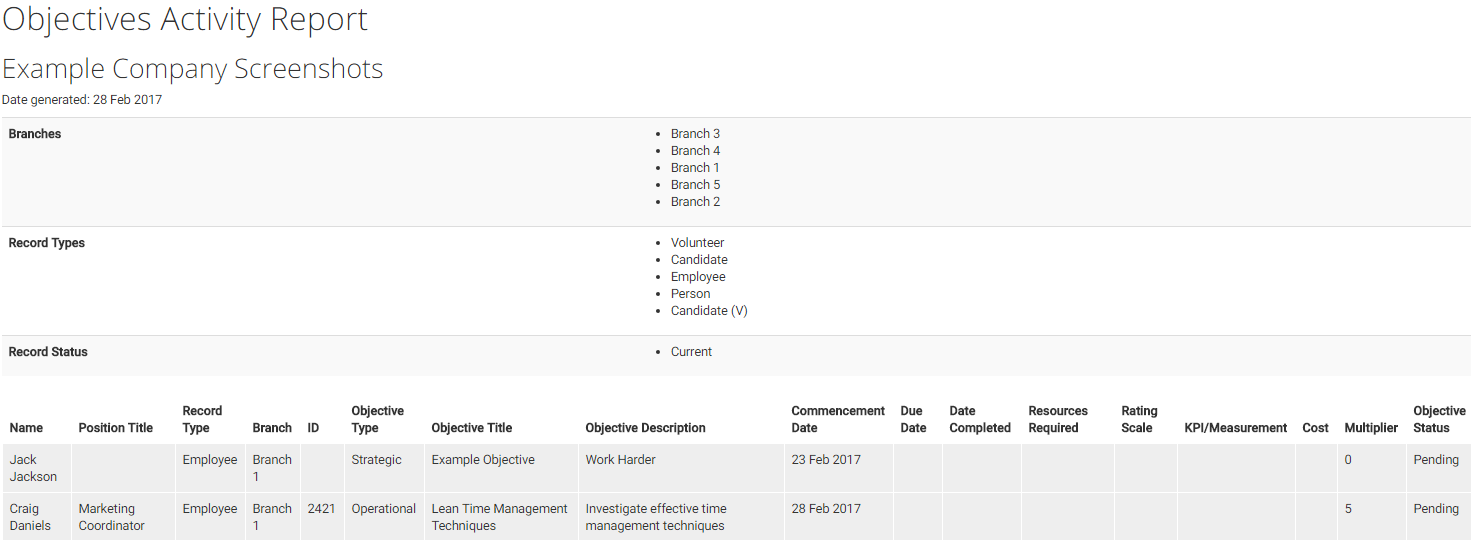Click the Date Completed column header
This screenshot has height=540, width=1471.
tap(980, 419)
